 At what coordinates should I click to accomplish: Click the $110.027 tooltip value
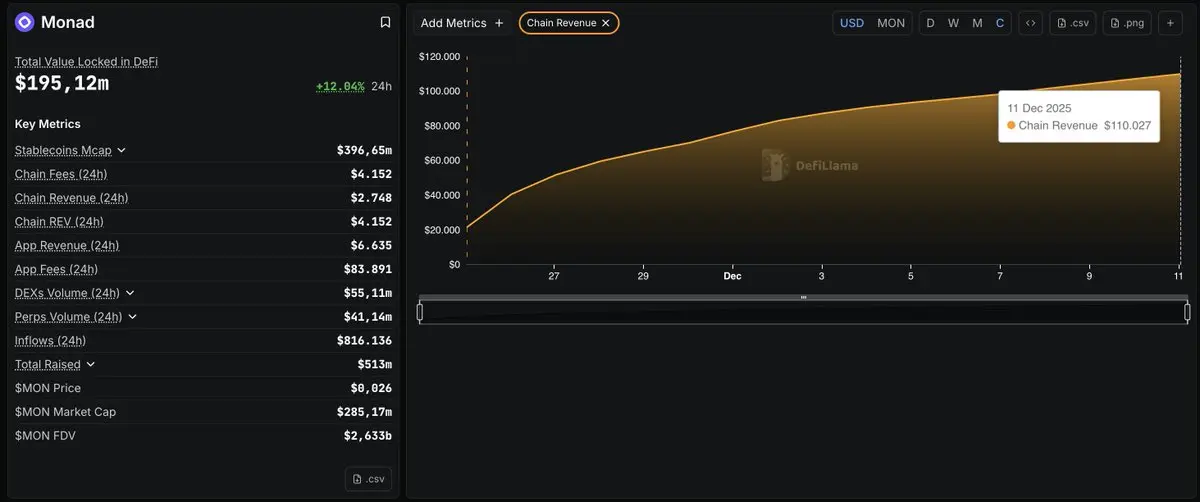click(x=1127, y=126)
